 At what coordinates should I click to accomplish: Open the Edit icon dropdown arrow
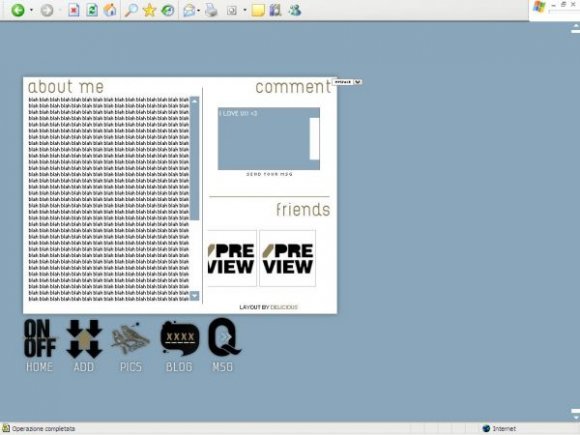coord(245,10)
